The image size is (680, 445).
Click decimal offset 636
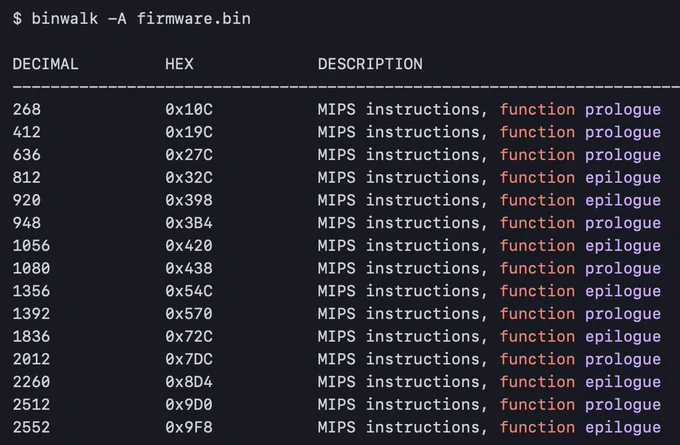(x=26, y=155)
